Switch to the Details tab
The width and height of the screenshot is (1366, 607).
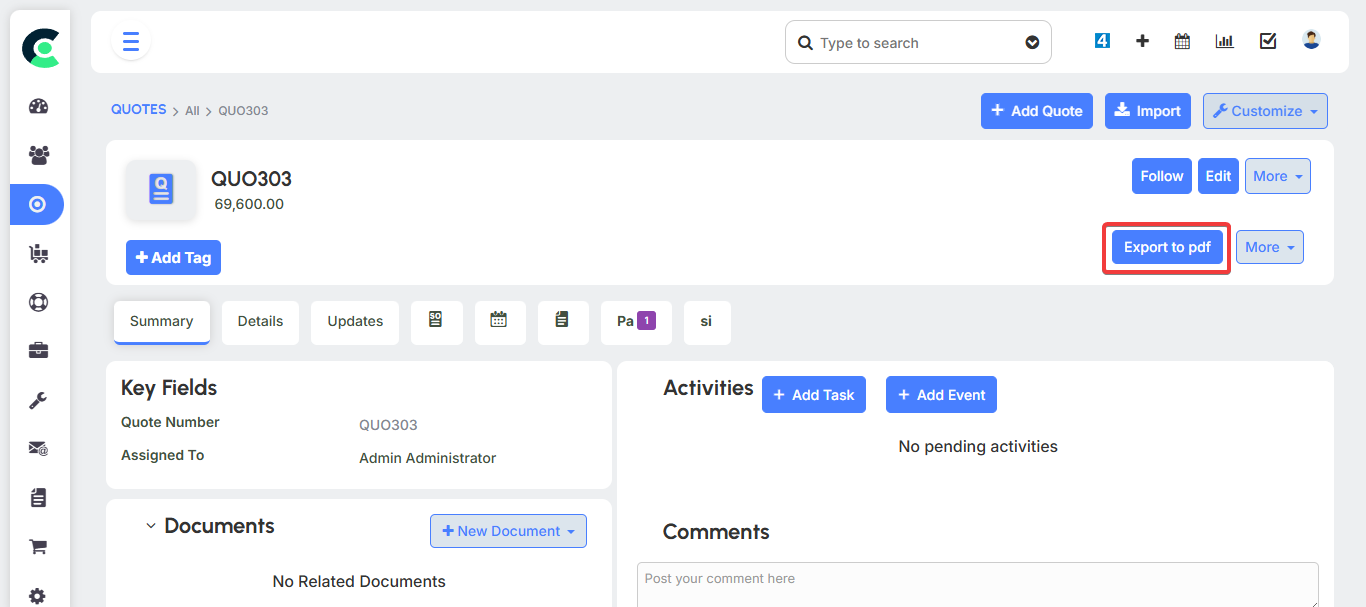(x=260, y=322)
